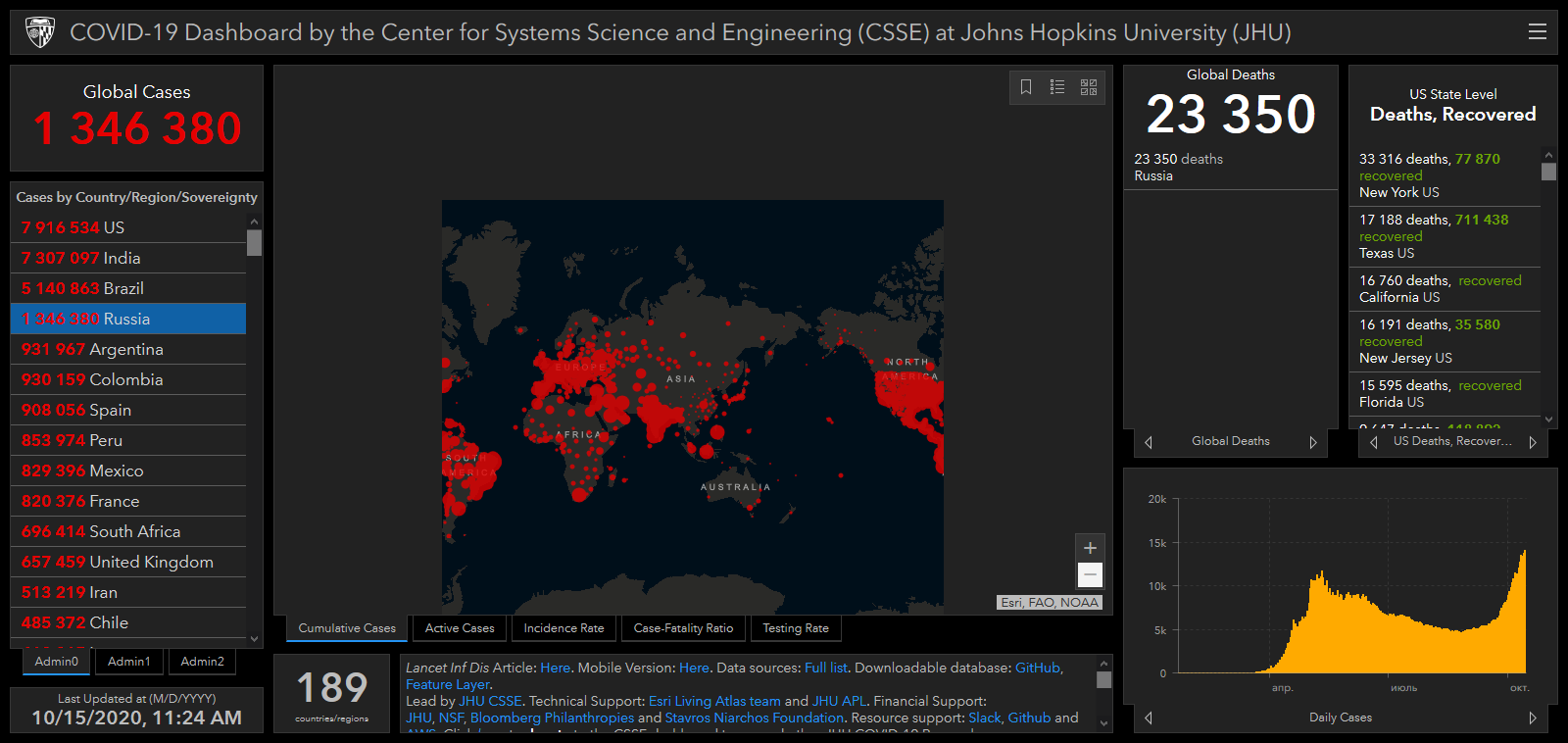Switch to Active Cases tab

(460, 628)
